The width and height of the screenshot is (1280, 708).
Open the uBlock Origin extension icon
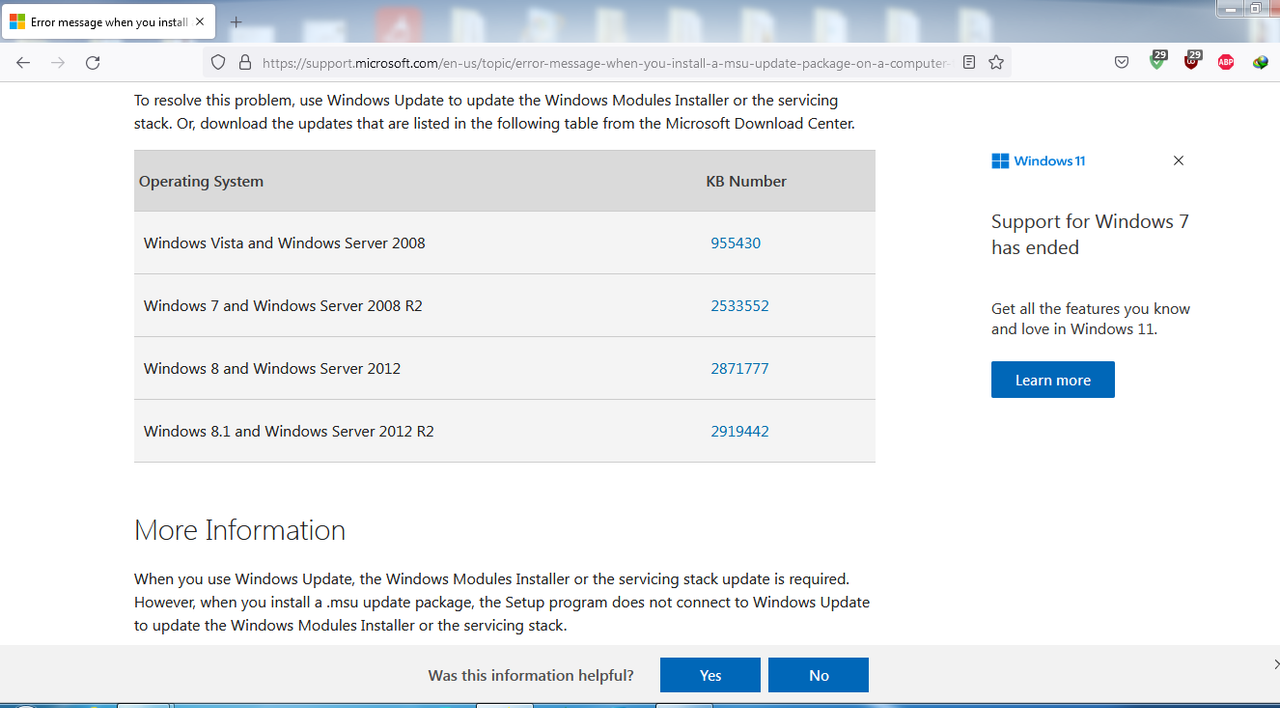click(1191, 61)
